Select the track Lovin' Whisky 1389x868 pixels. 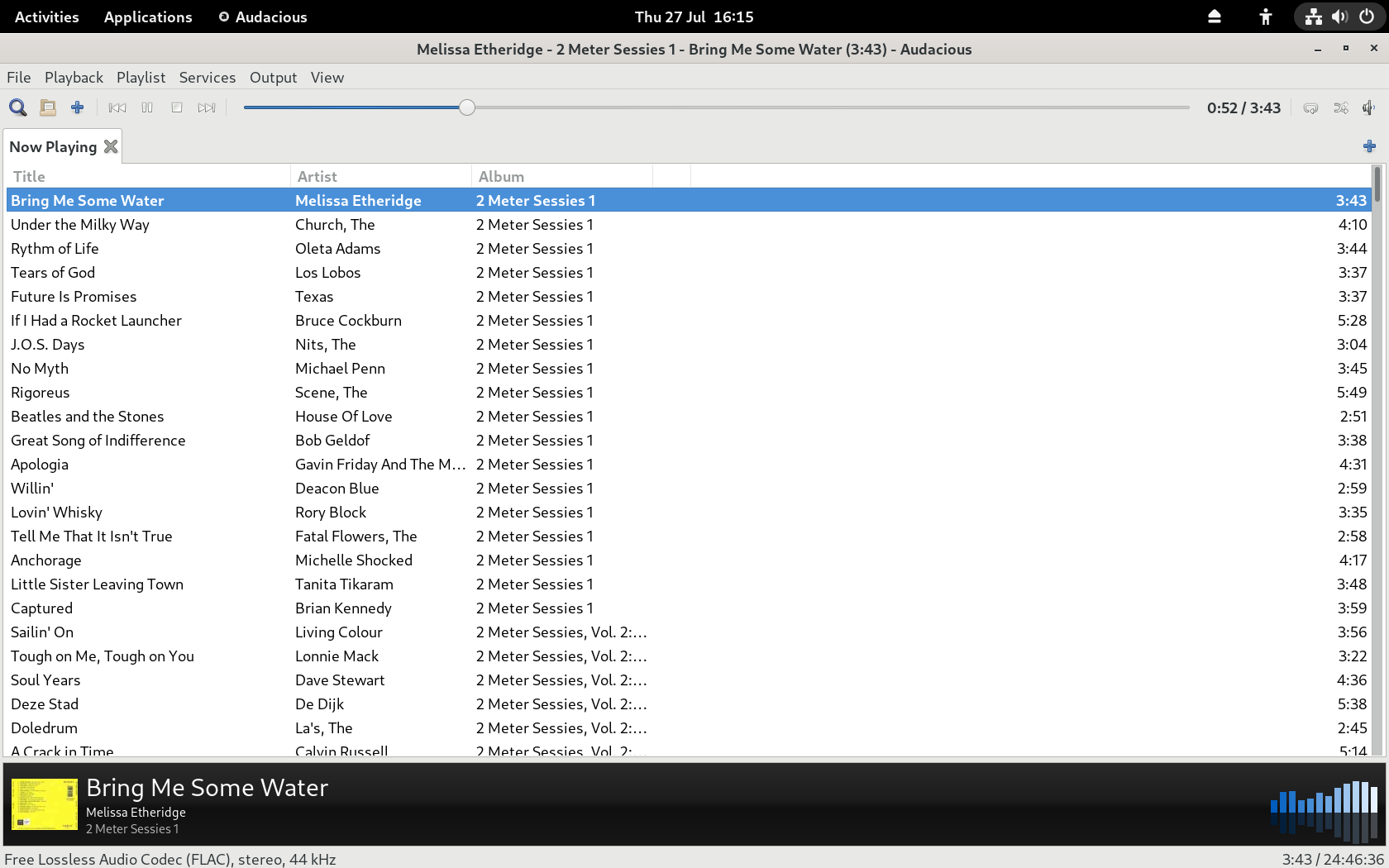click(x=689, y=512)
